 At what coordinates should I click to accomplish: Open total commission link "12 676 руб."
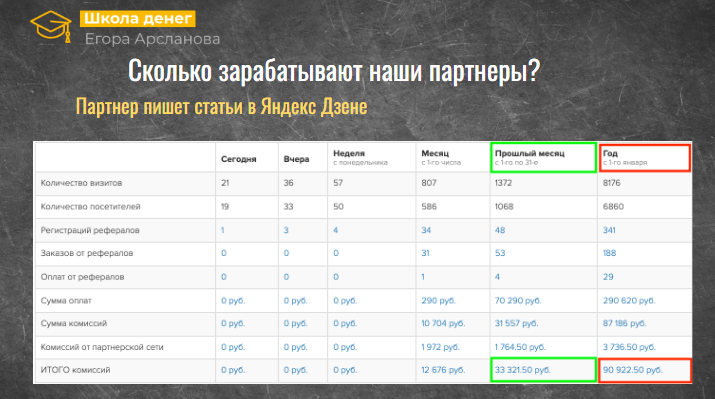pos(443,370)
